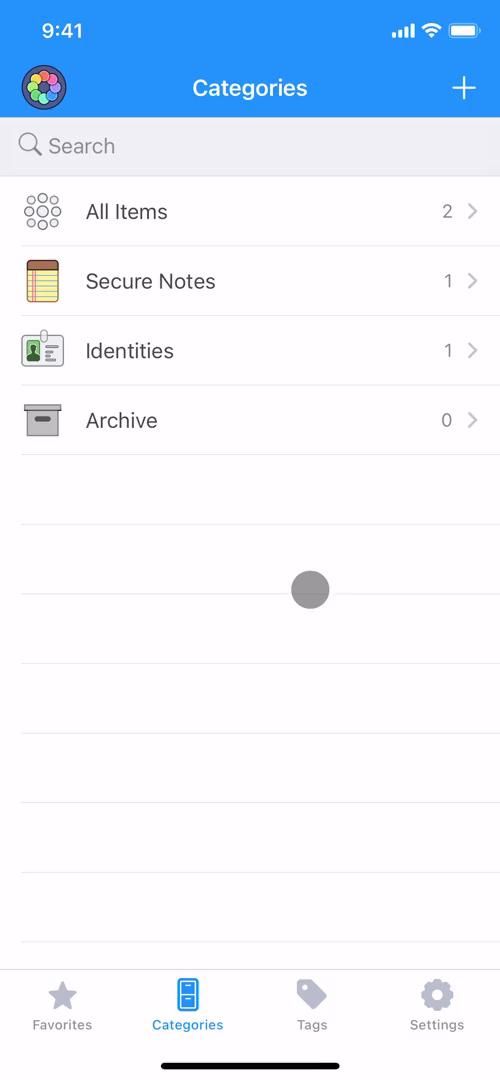Tap the Secure Notes notepad icon
The height and width of the screenshot is (1080, 500).
click(x=43, y=281)
